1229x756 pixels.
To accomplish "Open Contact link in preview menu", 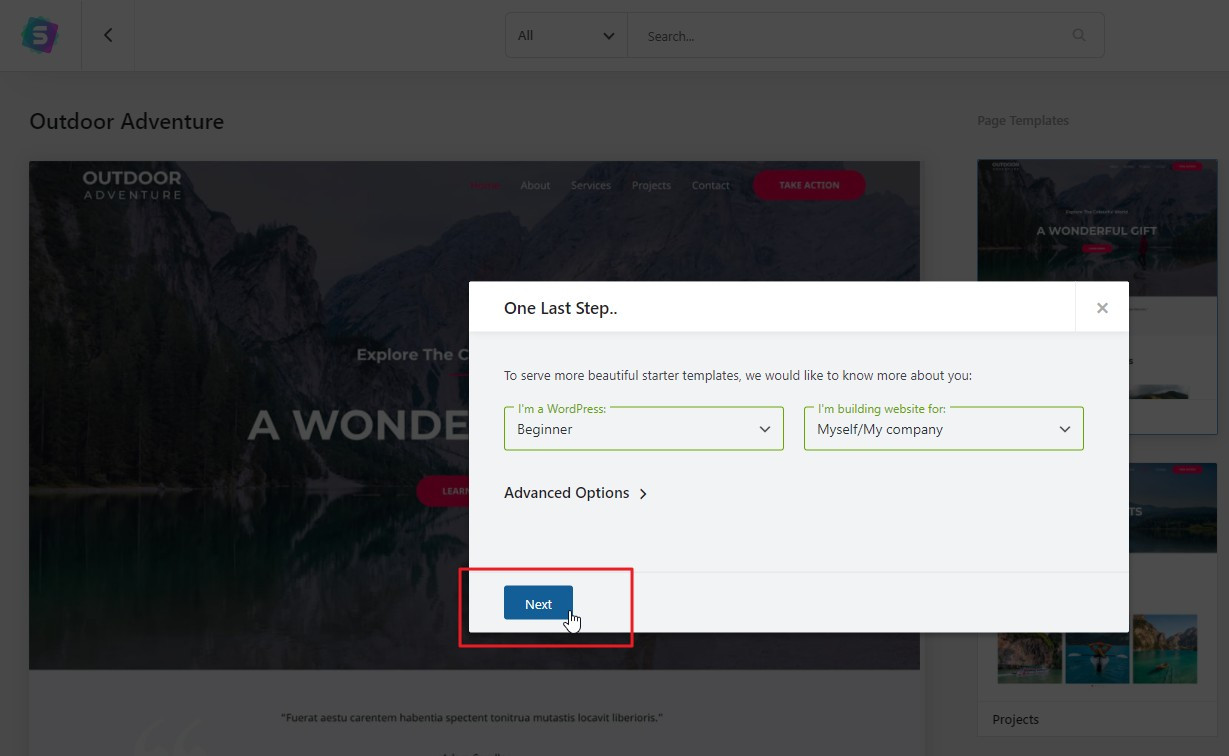I will pyautogui.click(x=711, y=185).
